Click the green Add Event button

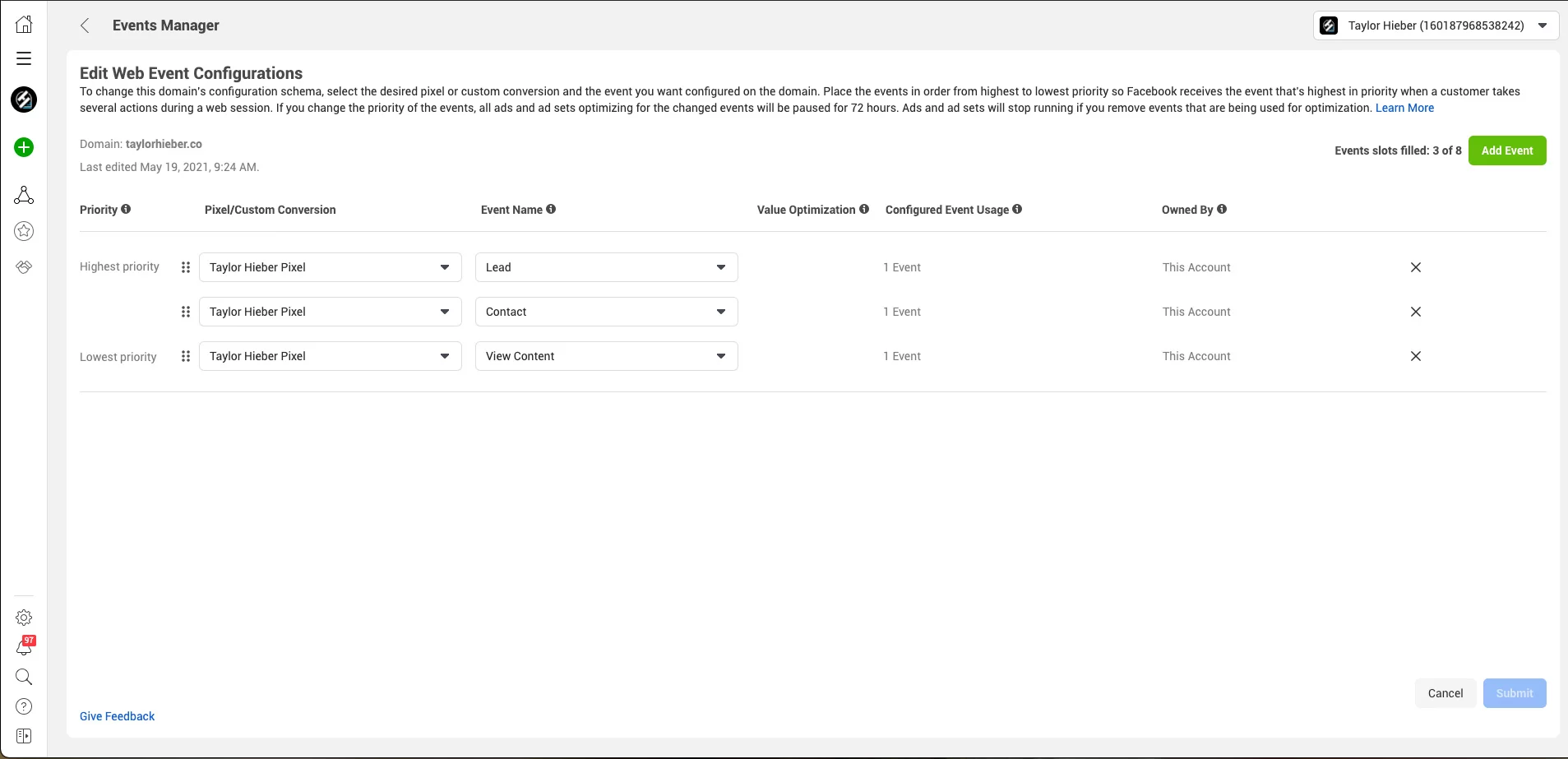click(1506, 150)
